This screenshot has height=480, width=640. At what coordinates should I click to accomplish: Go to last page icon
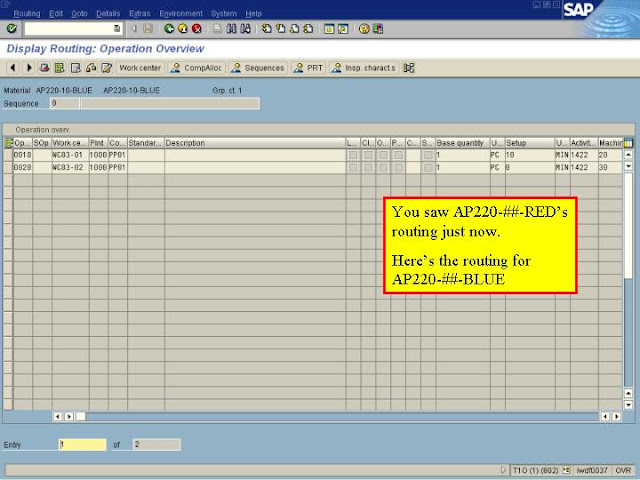click(x=308, y=29)
